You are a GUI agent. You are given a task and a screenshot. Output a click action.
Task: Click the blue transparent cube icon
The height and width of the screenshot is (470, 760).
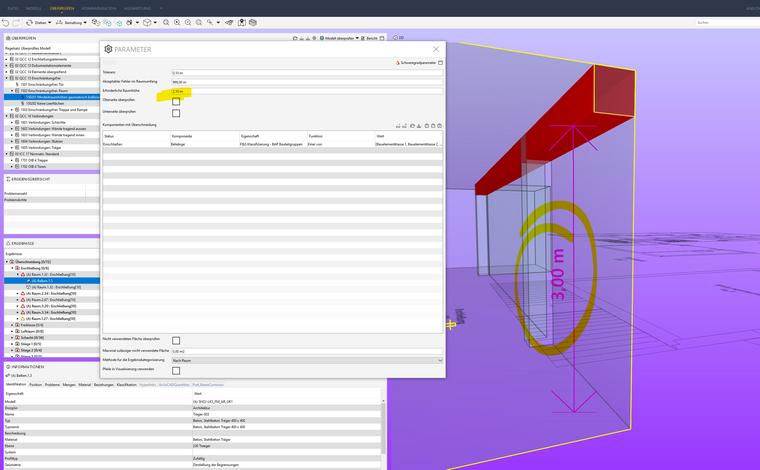[119, 23]
